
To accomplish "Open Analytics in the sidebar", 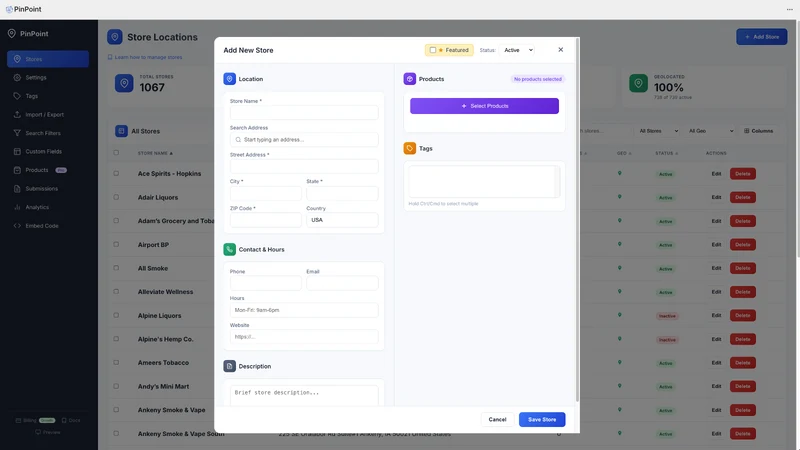I will [48, 207].
